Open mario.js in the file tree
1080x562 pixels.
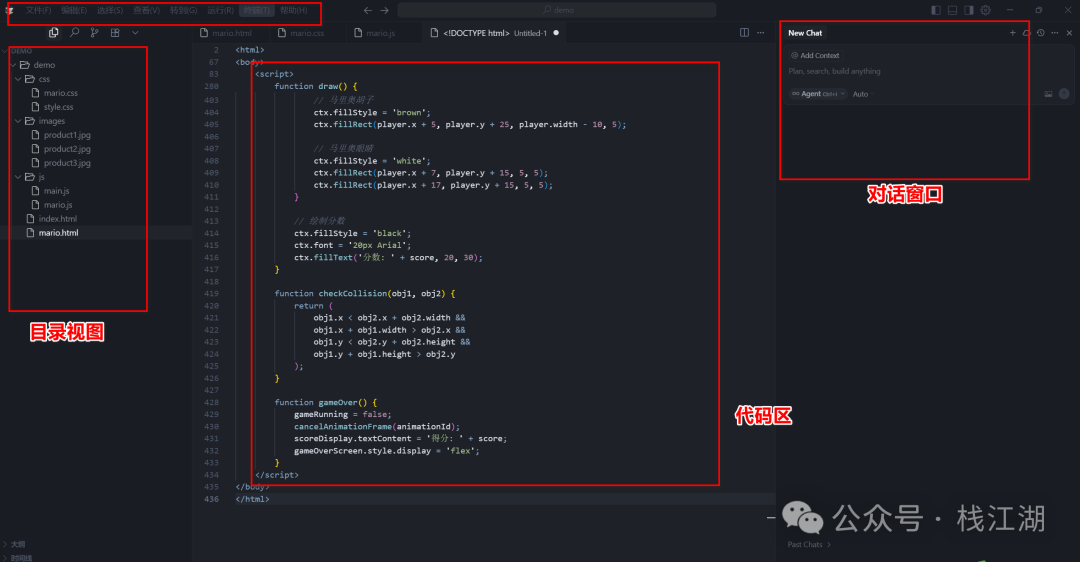(58, 205)
